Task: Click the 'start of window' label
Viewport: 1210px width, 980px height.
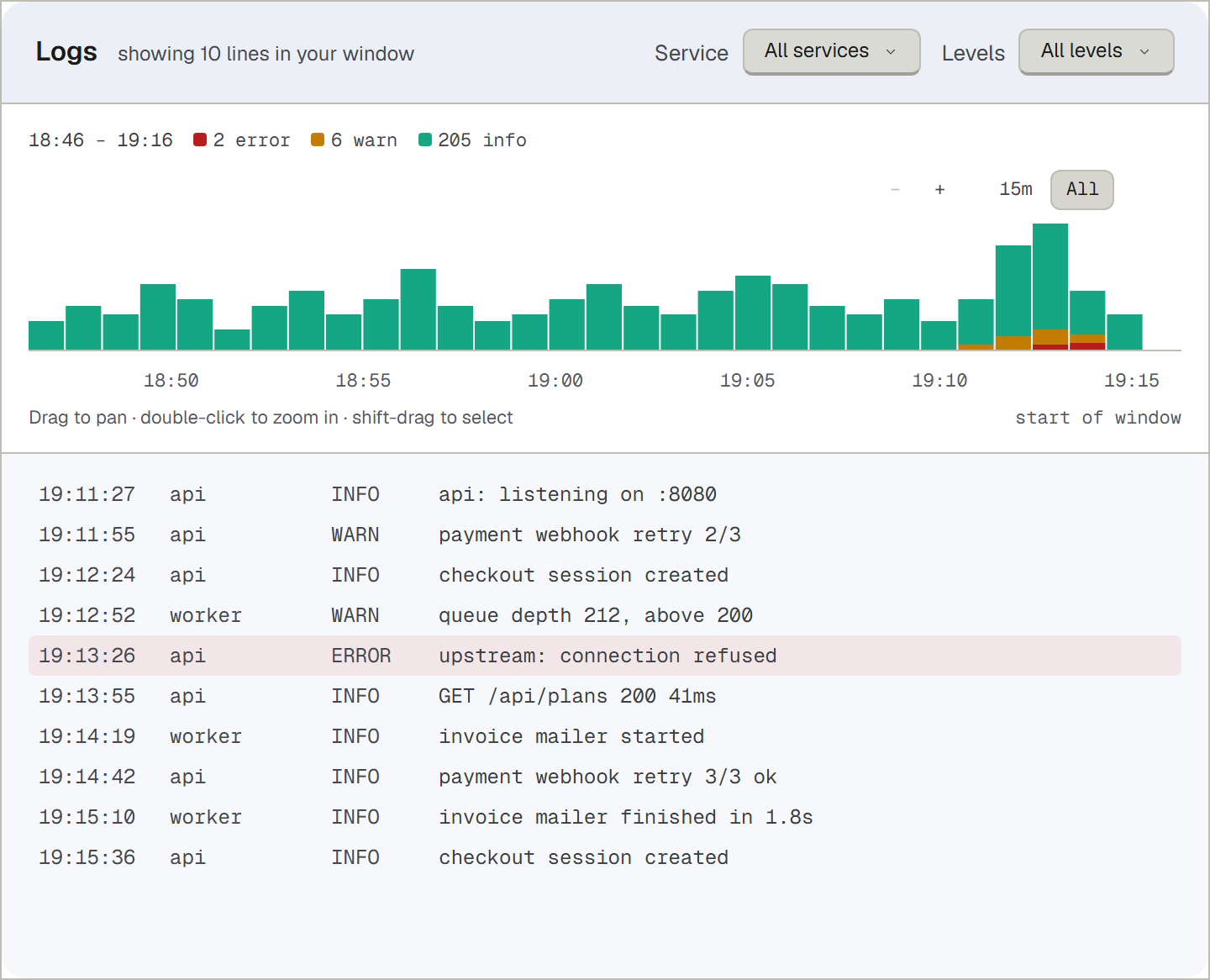Action: [1098, 418]
